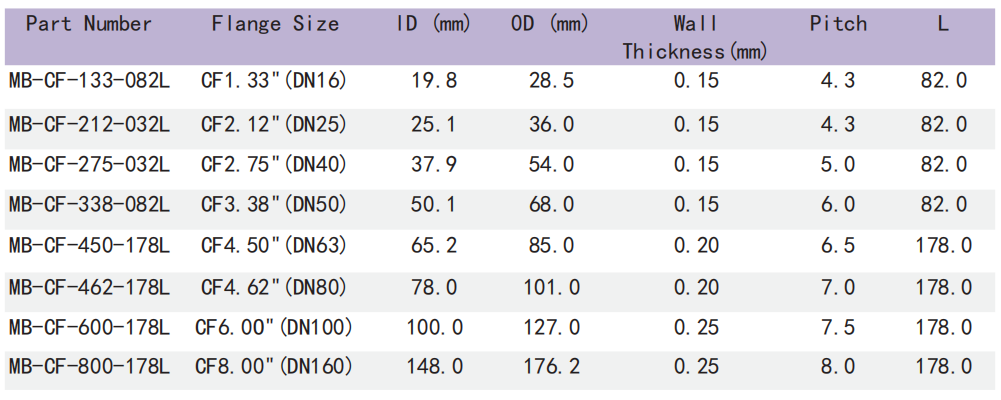Select the CF4.50"(DN63) flange cell

[x=274, y=245]
